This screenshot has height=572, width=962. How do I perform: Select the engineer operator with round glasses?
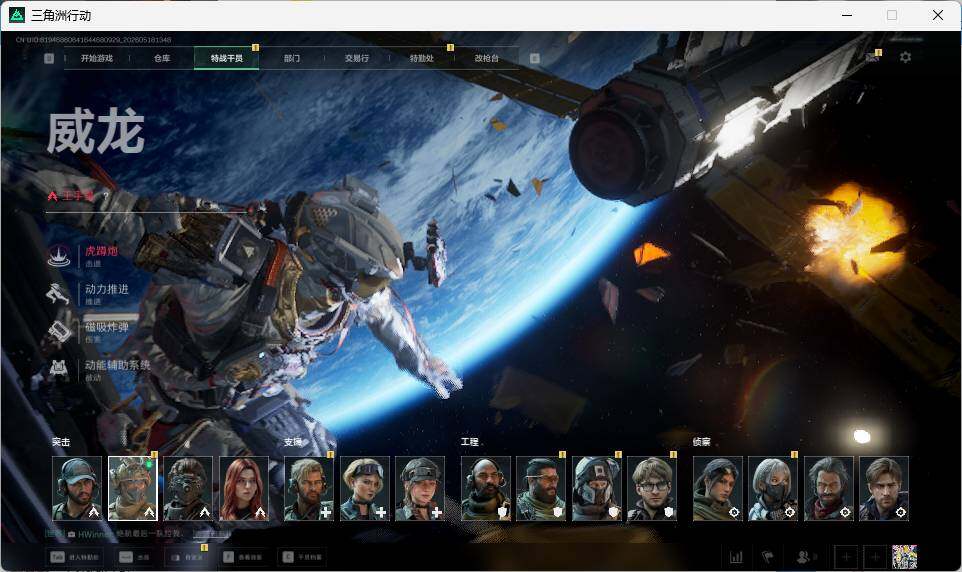(652, 489)
